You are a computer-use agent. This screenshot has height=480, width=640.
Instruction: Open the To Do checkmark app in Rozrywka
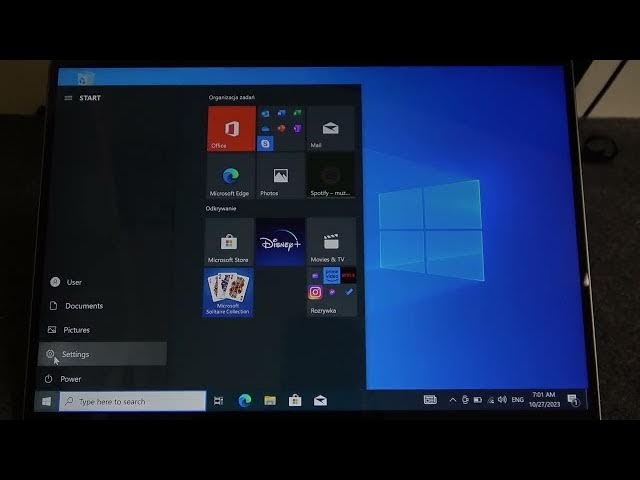[349, 292]
